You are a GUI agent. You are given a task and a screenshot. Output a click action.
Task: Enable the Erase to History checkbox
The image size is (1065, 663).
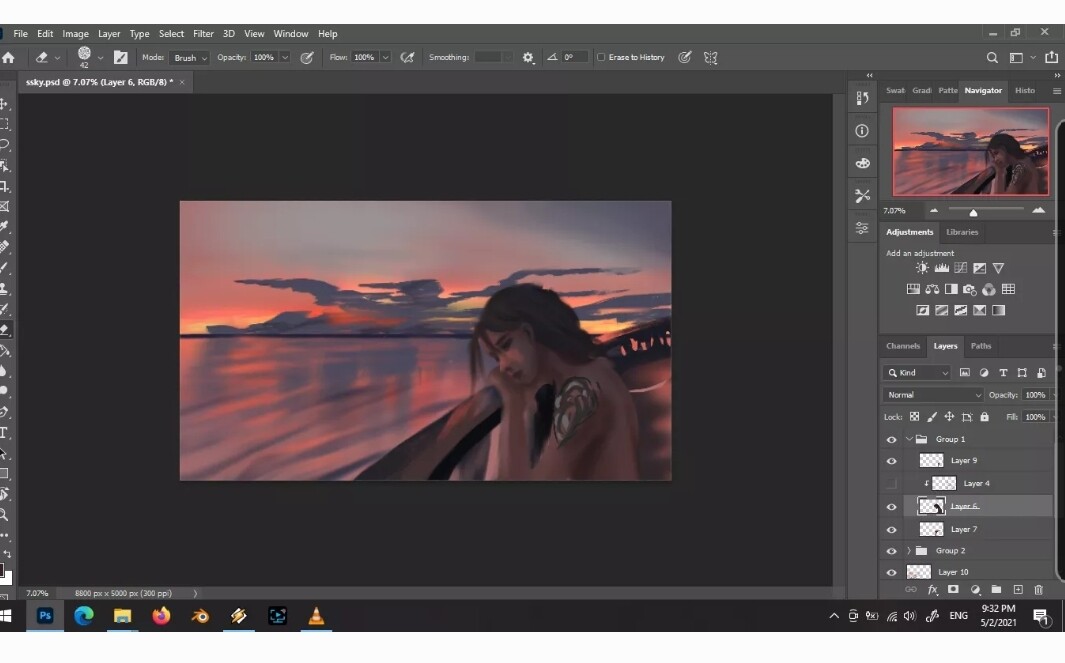(x=601, y=58)
